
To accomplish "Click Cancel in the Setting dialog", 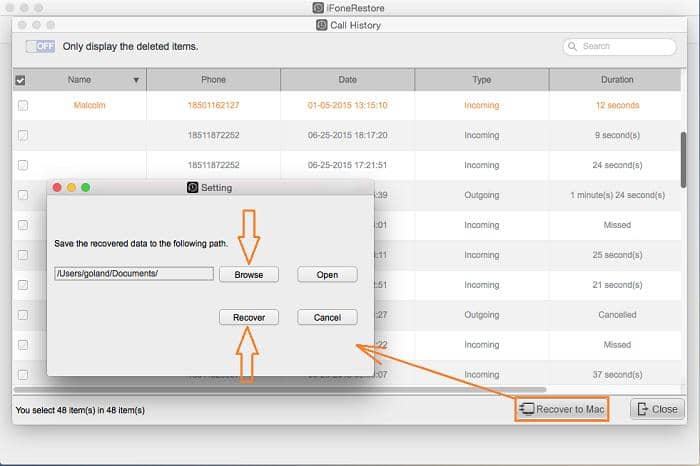I will pos(327,317).
